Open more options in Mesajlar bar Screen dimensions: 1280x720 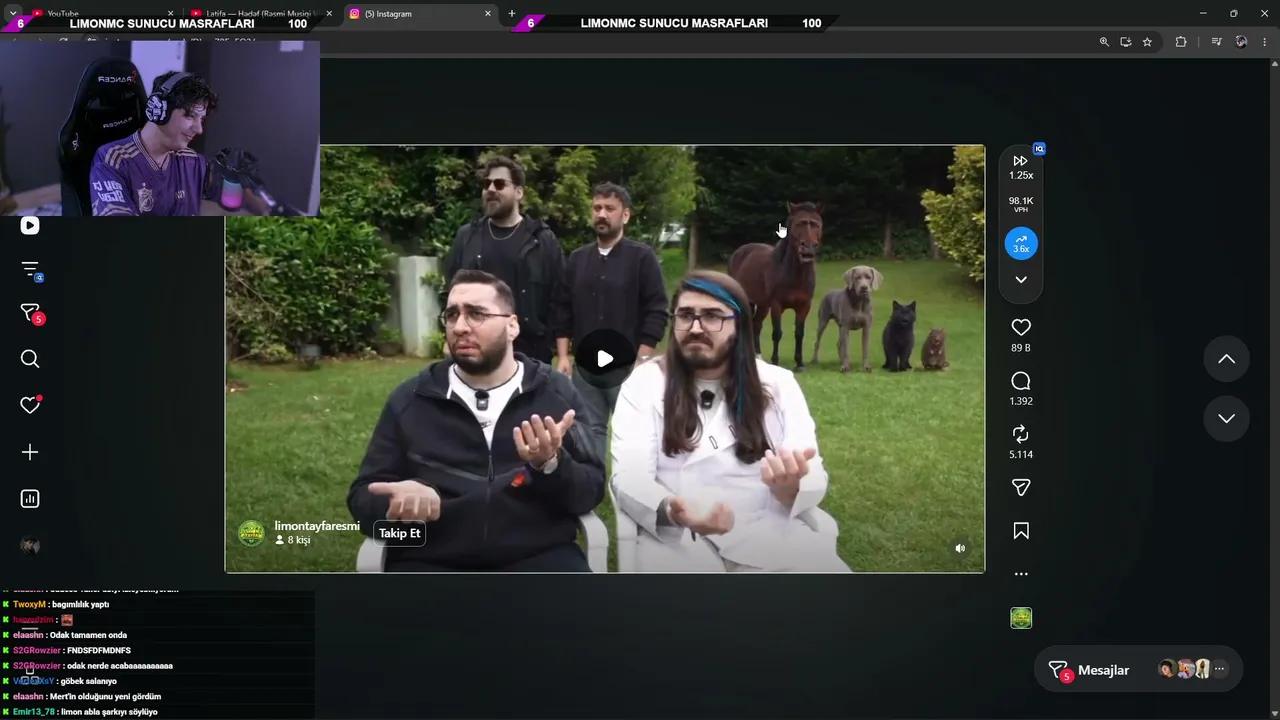point(1219,670)
